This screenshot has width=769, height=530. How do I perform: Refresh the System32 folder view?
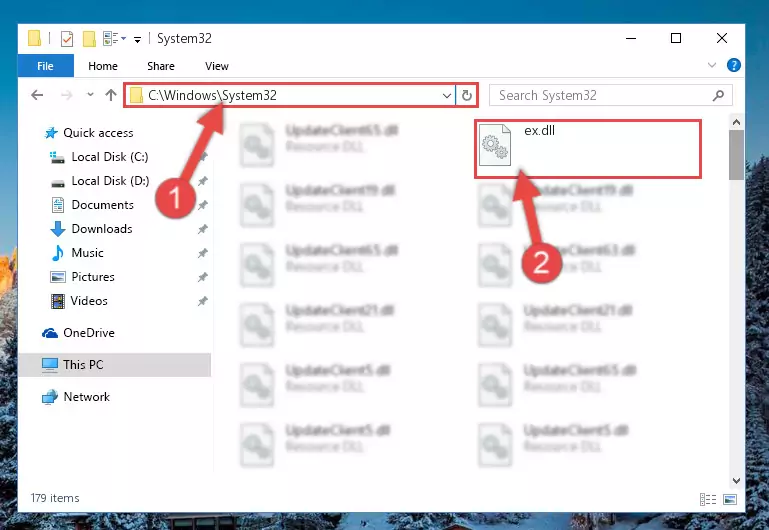[x=466, y=96]
